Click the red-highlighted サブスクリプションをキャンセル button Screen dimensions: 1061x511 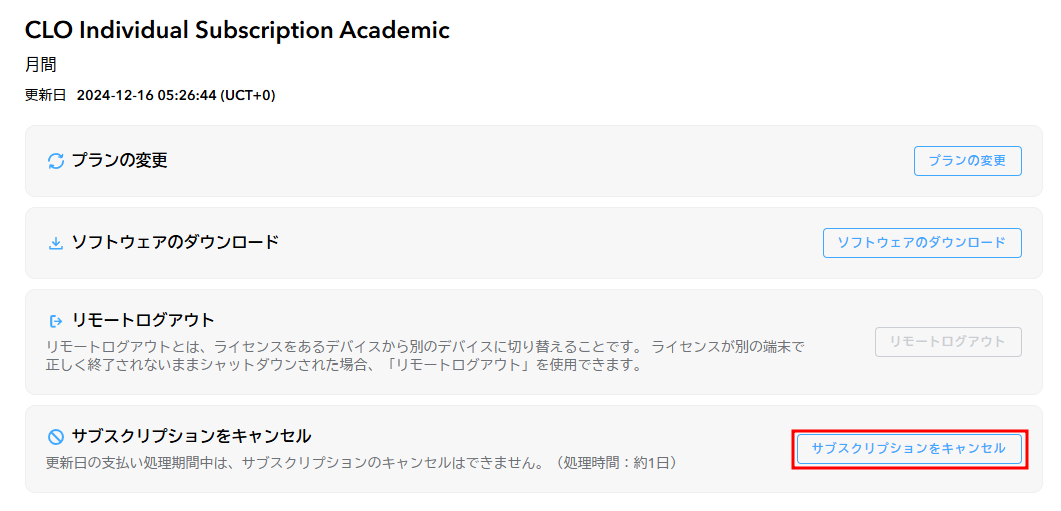click(x=909, y=449)
